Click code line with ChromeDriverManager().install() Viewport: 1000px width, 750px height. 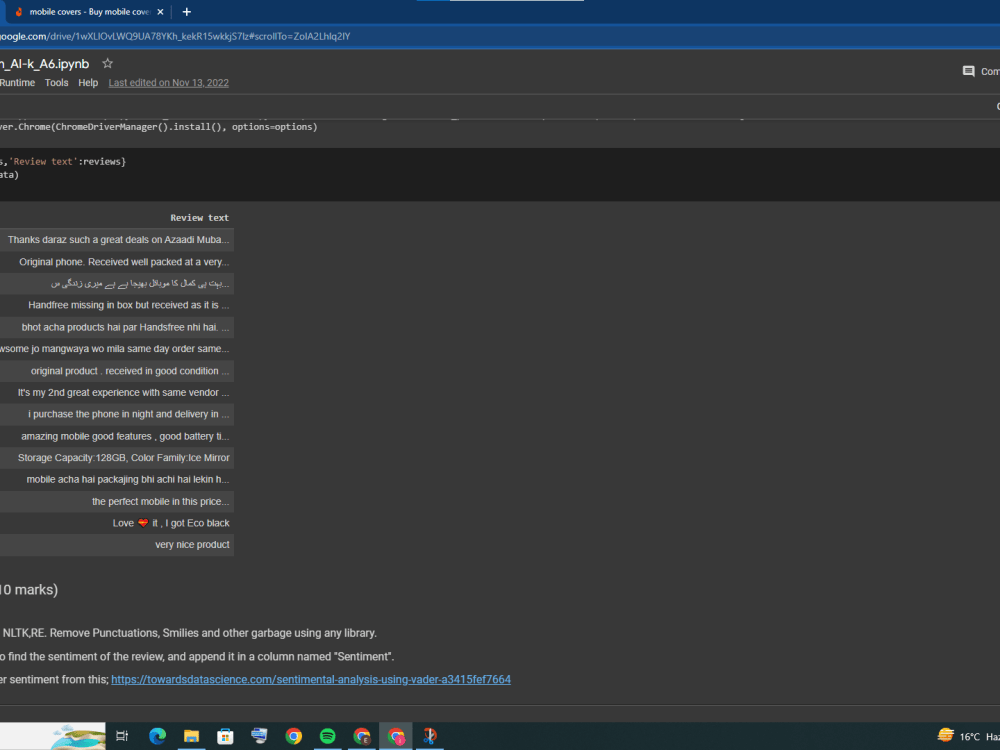coord(158,127)
